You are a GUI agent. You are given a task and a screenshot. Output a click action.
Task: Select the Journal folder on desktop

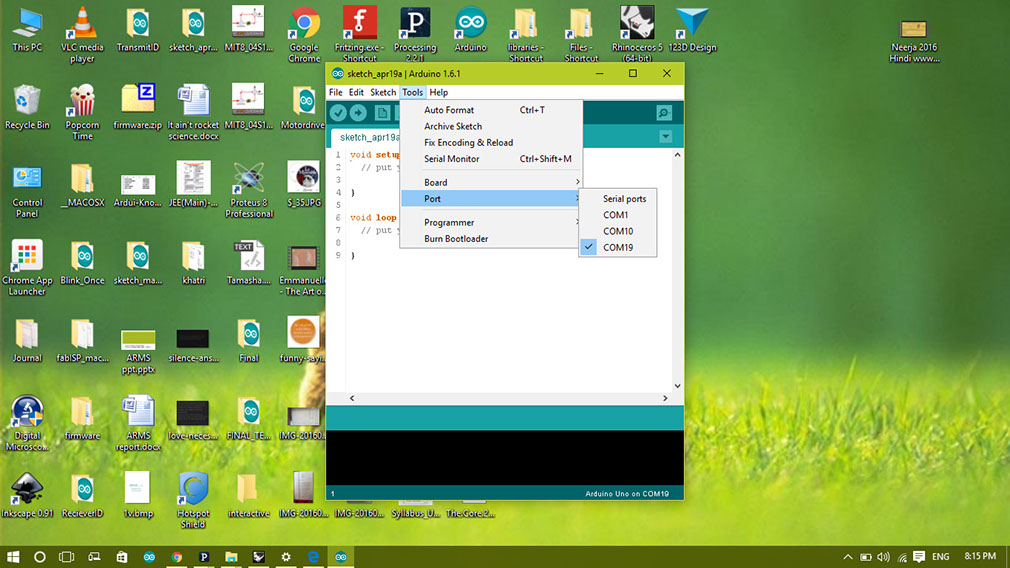pos(27,340)
